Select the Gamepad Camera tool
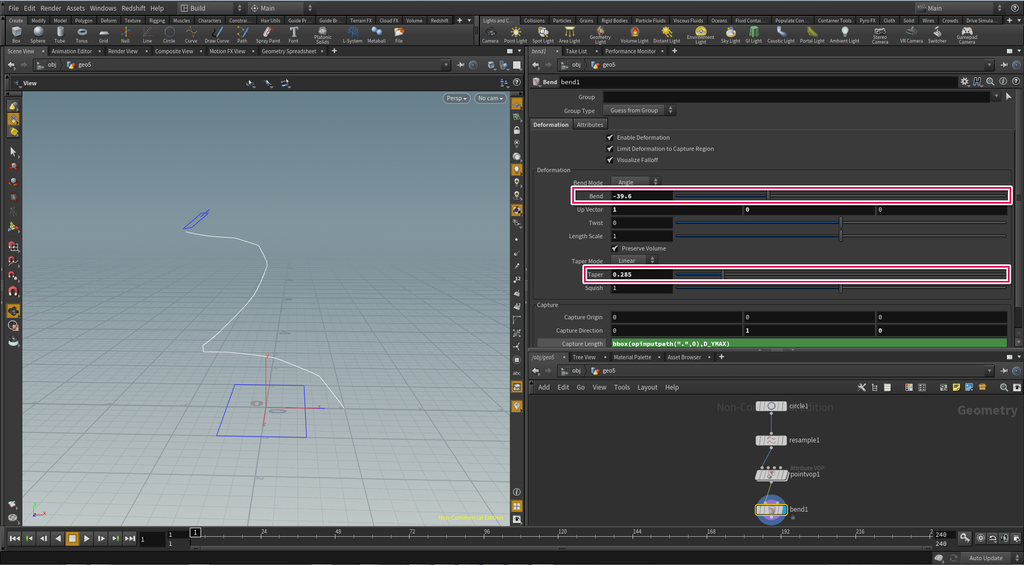 coord(967,35)
